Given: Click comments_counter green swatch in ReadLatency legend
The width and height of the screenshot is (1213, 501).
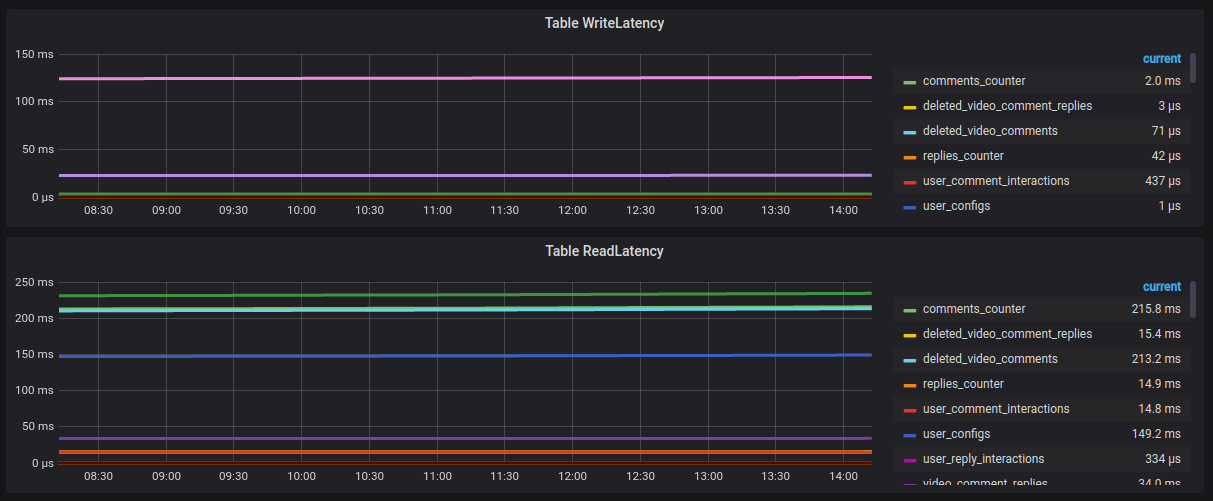Looking at the screenshot, I should point(909,310).
